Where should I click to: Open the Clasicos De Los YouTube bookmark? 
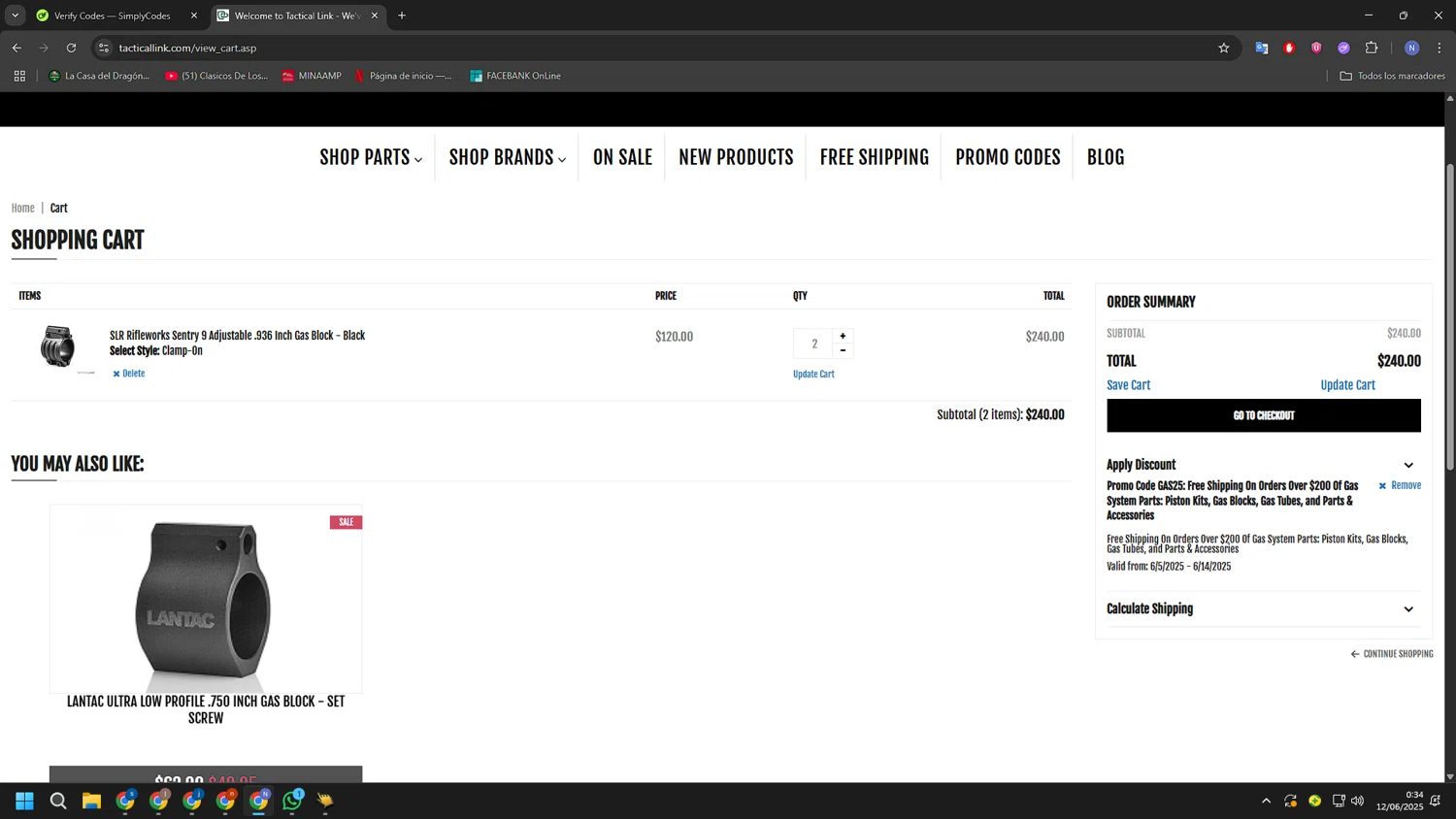click(x=216, y=76)
